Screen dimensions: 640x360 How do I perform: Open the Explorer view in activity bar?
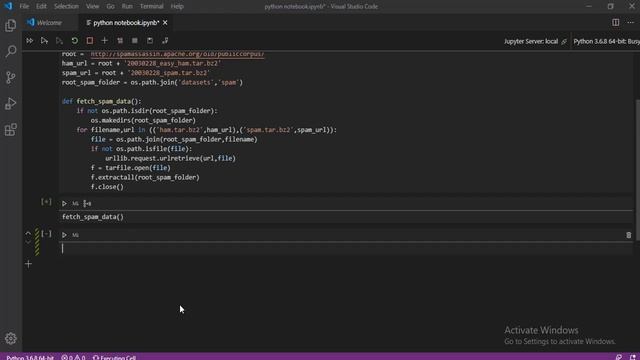tap(11, 25)
